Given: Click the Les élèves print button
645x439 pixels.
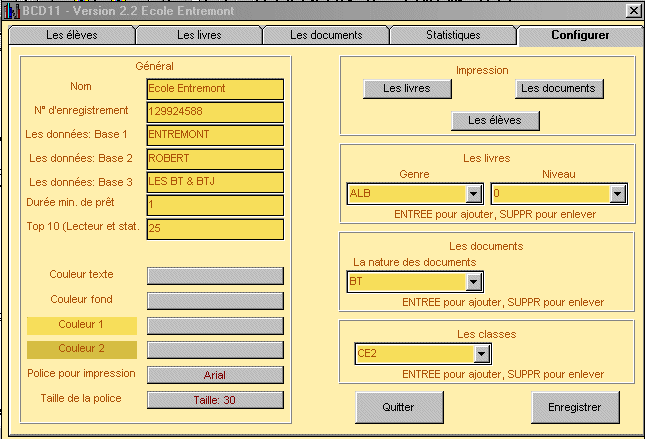Looking at the screenshot, I should pyautogui.click(x=495, y=121).
